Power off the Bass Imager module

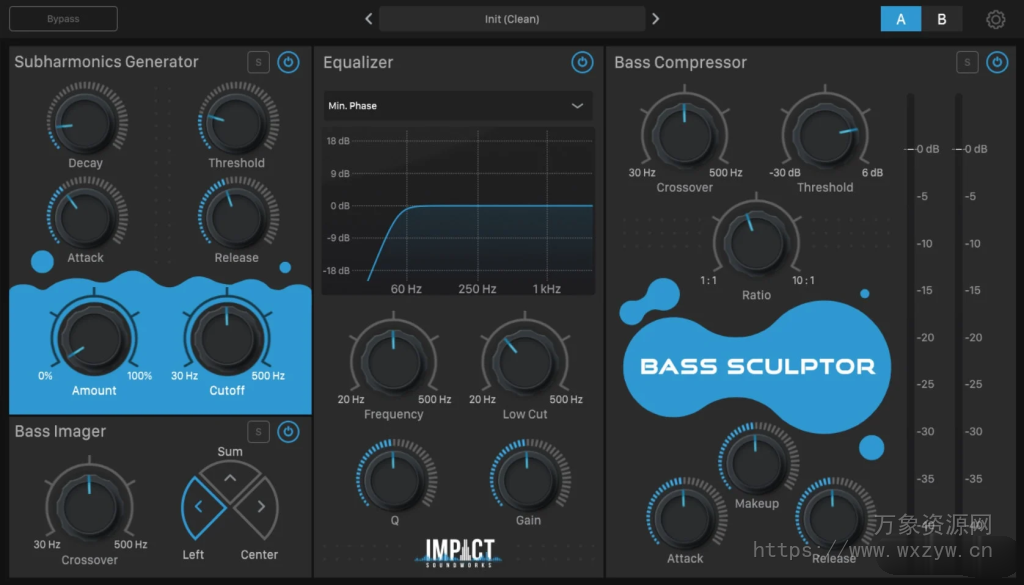(x=288, y=431)
